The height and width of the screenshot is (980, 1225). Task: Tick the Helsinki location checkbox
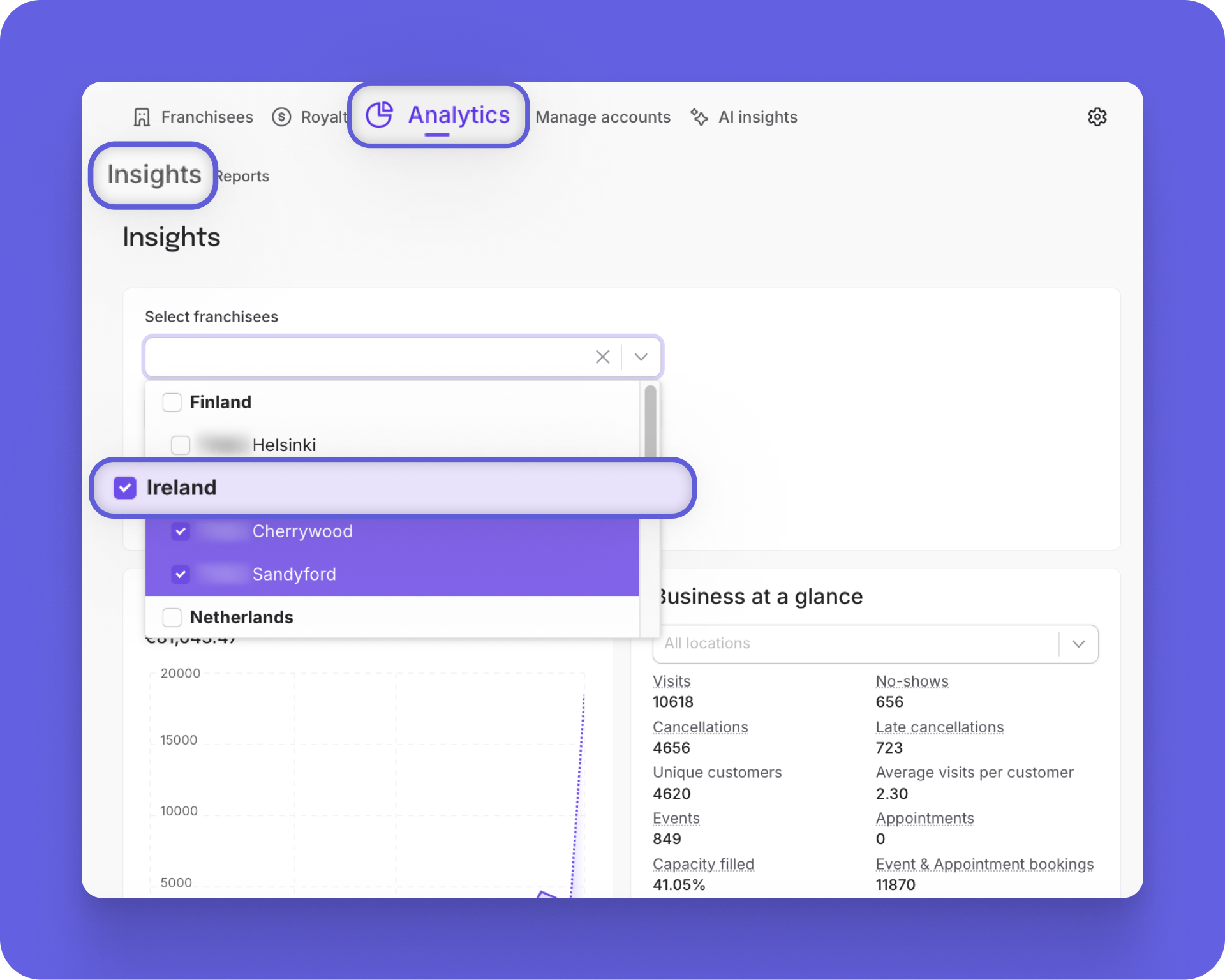click(181, 445)
